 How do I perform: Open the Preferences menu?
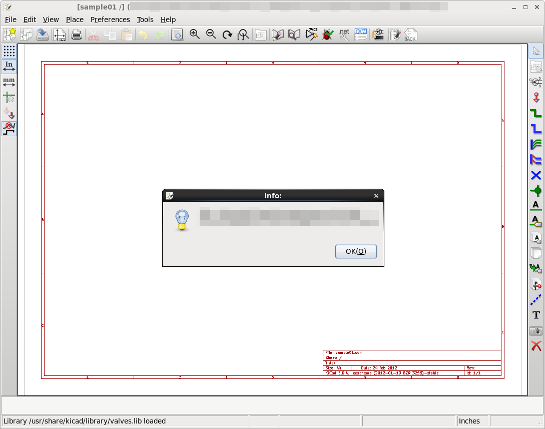click(110, 20)
